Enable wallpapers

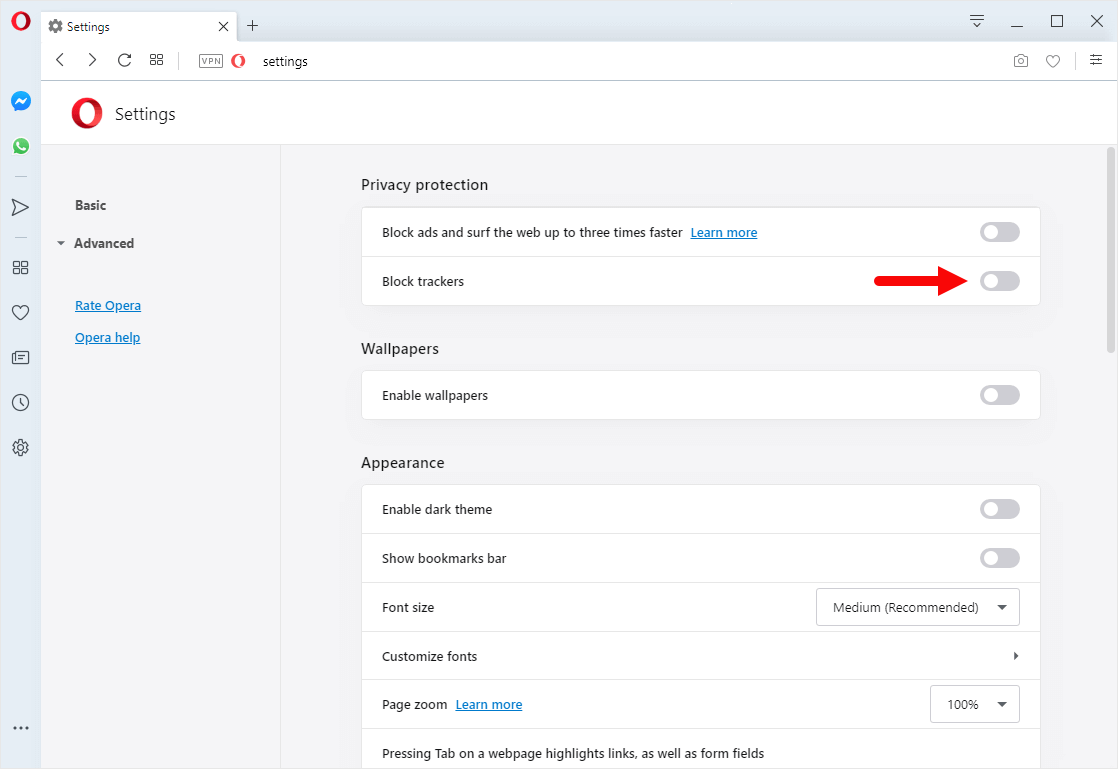[x=999, y=395]
